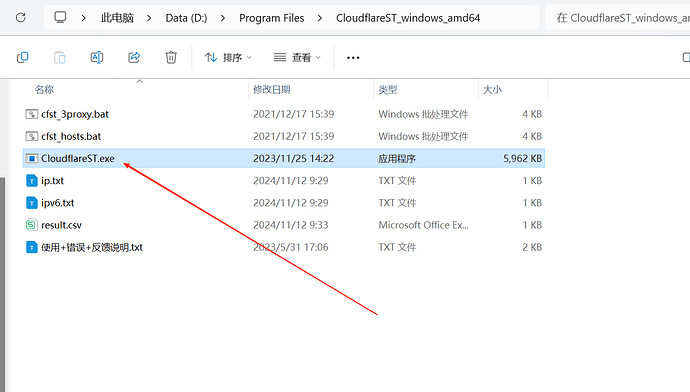The height and width of the screenshot is (392, 690).
Task: Click the CloudflareST.exe application icon
Action: coord(32,158)
